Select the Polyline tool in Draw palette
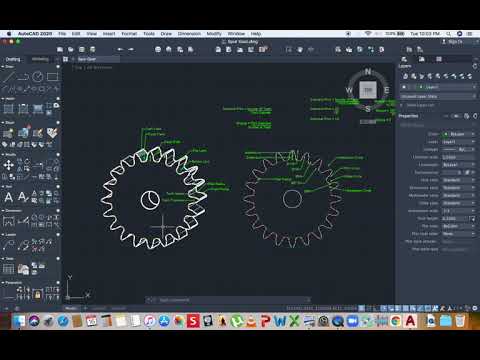The image size is (480, 360). point(23,77)
